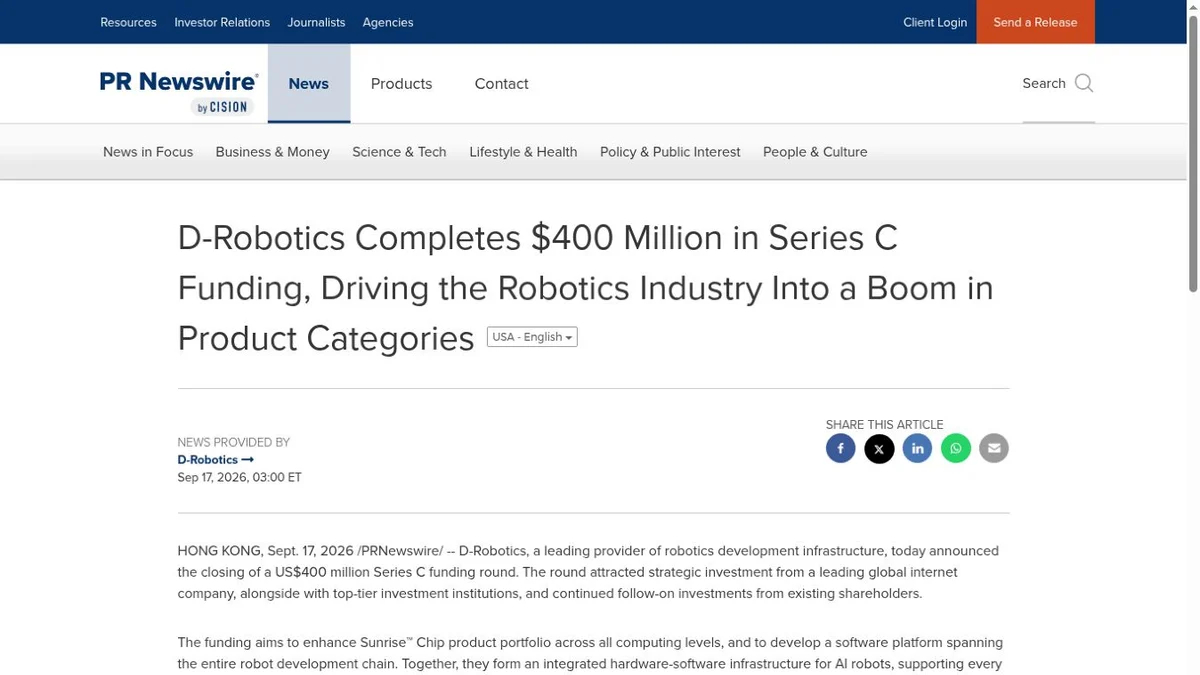
Task: Select Science & Tech category
Action: (x=399, y=152)
